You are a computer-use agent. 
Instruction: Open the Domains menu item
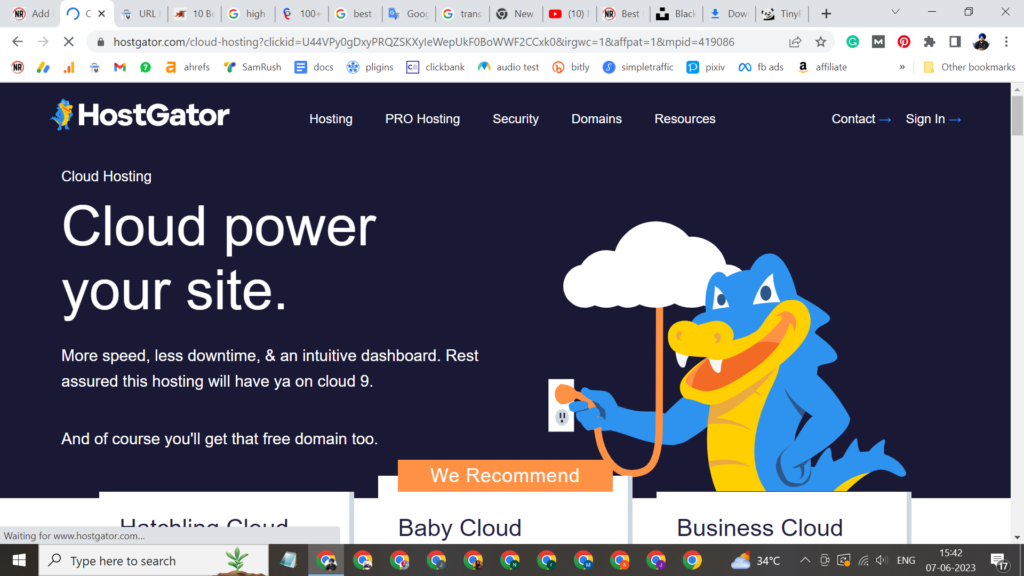(x=596, y=119)
